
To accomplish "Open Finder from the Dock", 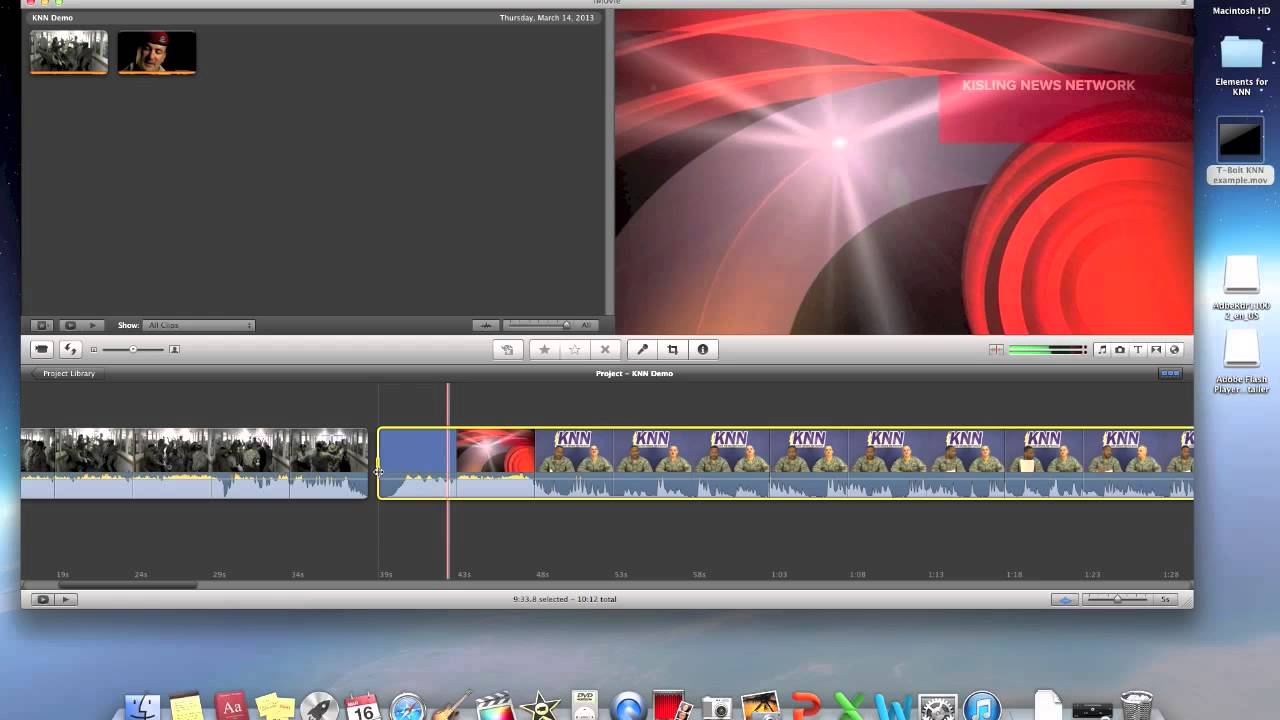I will pyautogui.click(x=142, y=706).
